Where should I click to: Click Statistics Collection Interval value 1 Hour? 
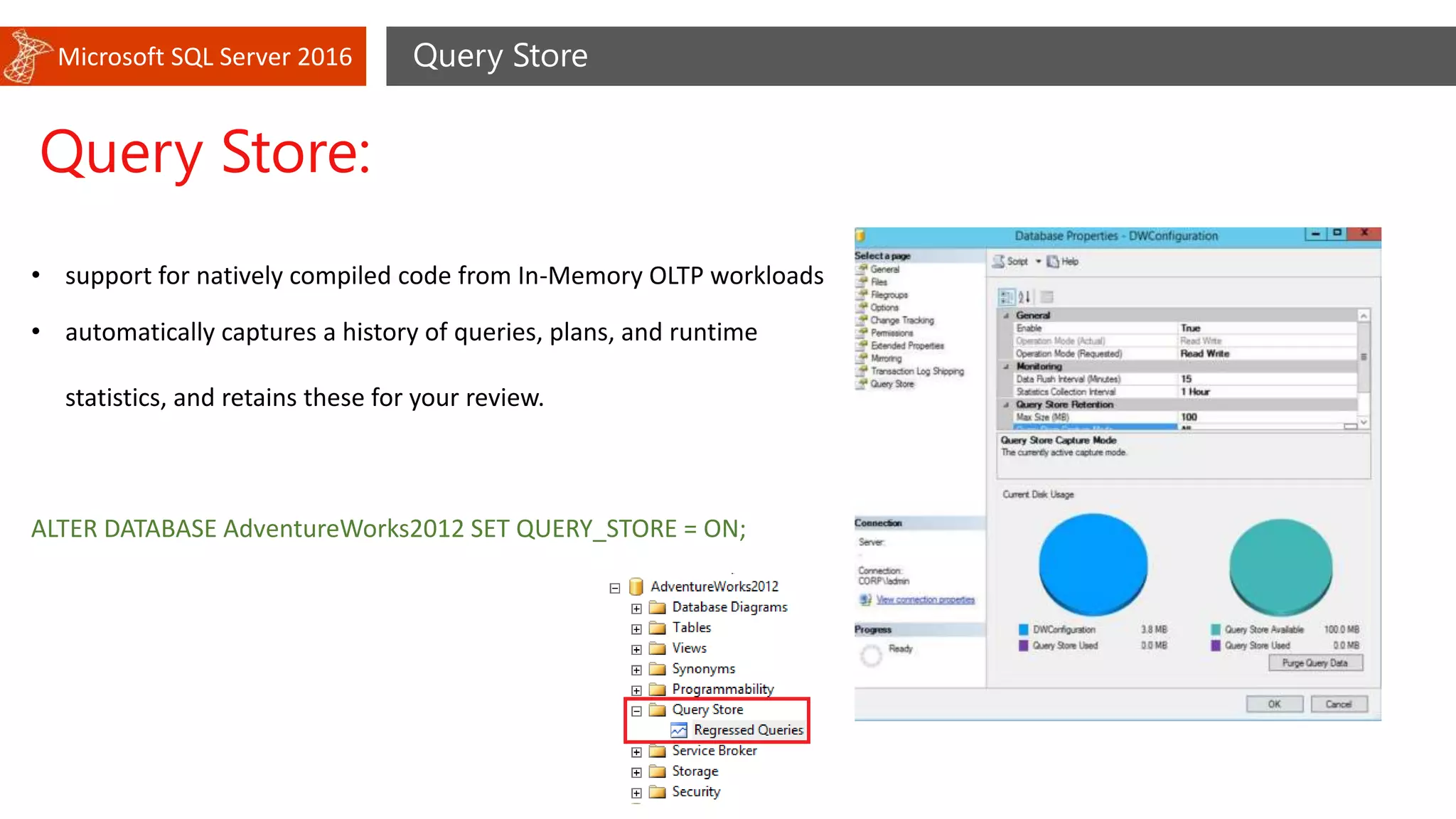click(1194, 392)
